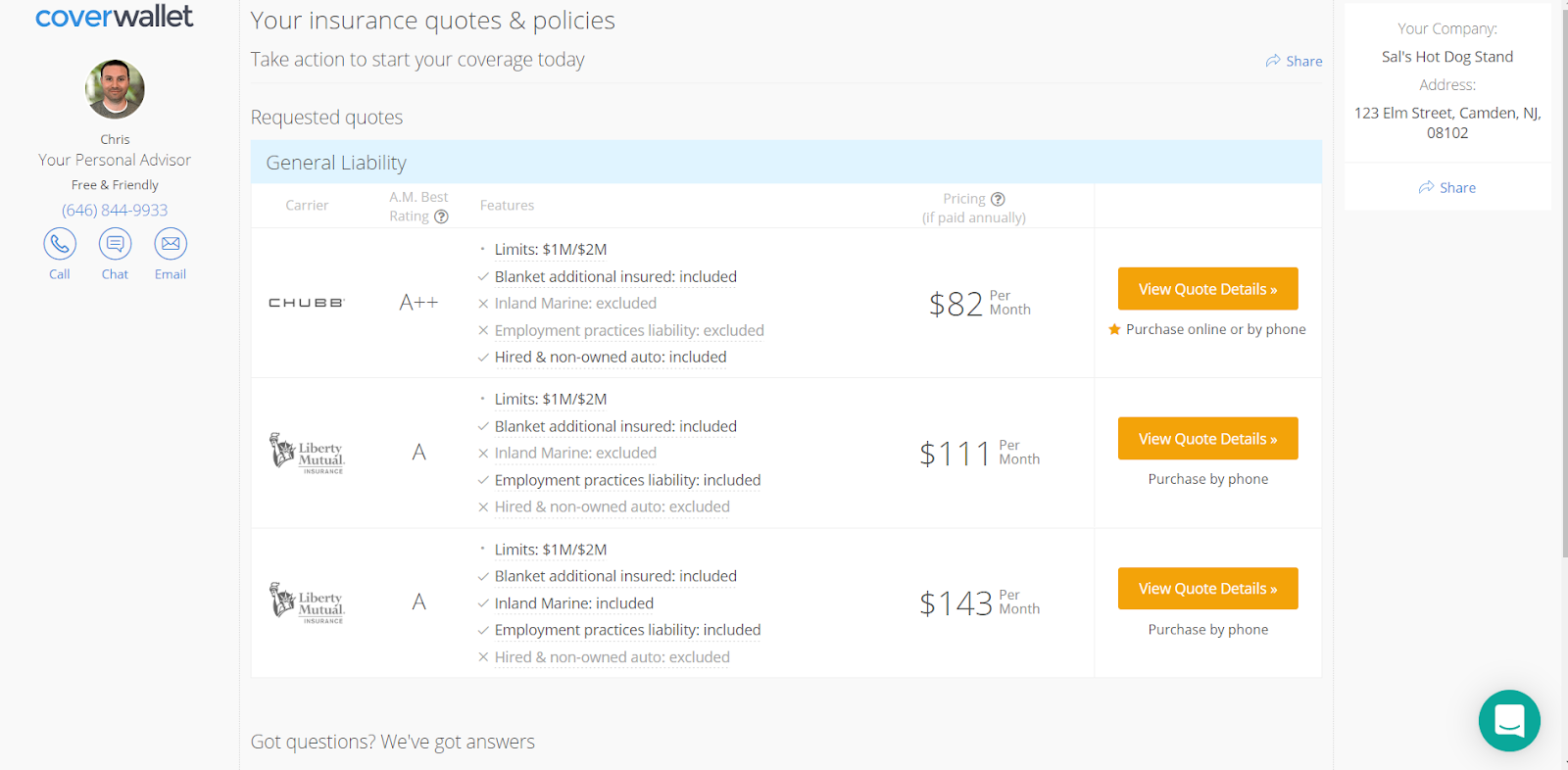Screen dimensions: 1568x770
Task: Click advisor Chris's profile photo
Action: coord(115,89)
